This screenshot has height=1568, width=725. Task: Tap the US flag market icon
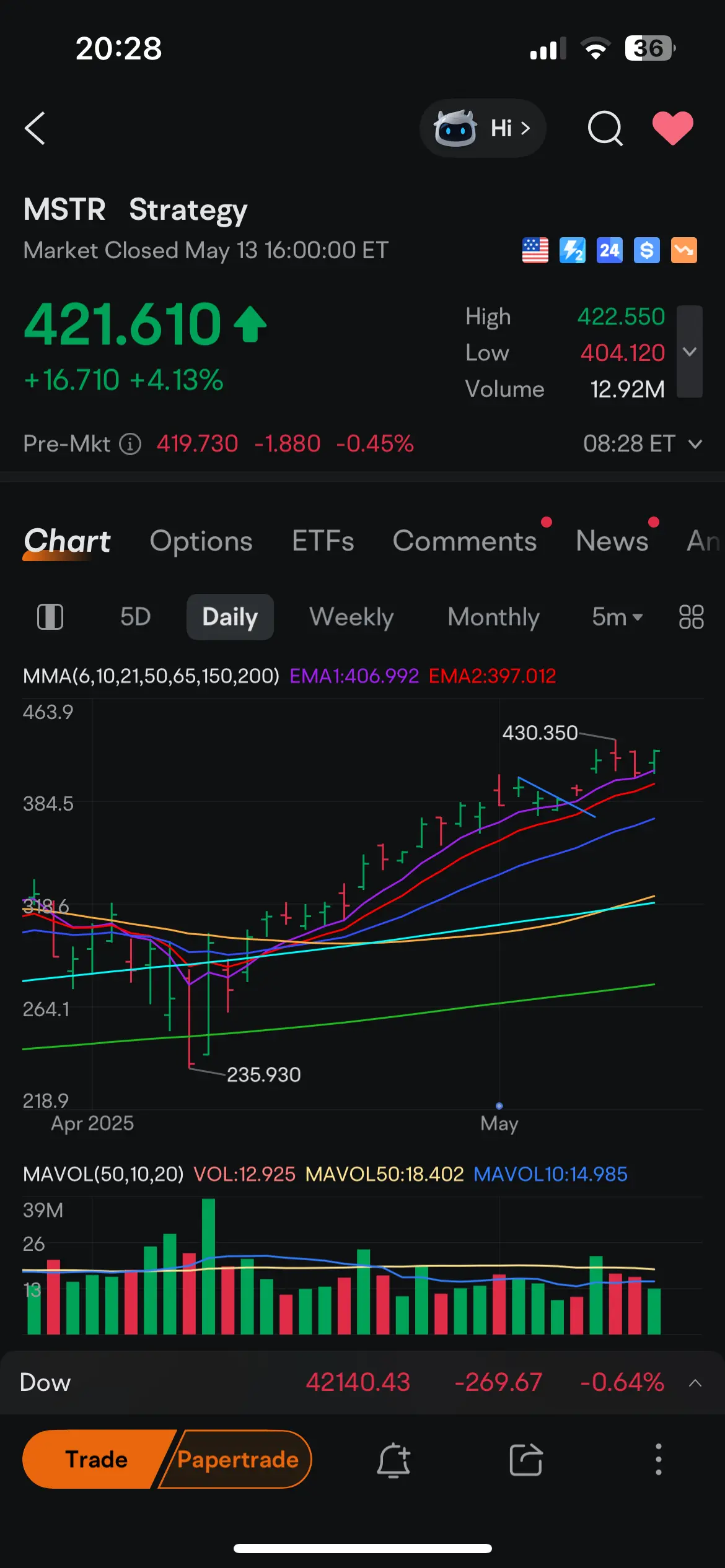tap(535, 250)
